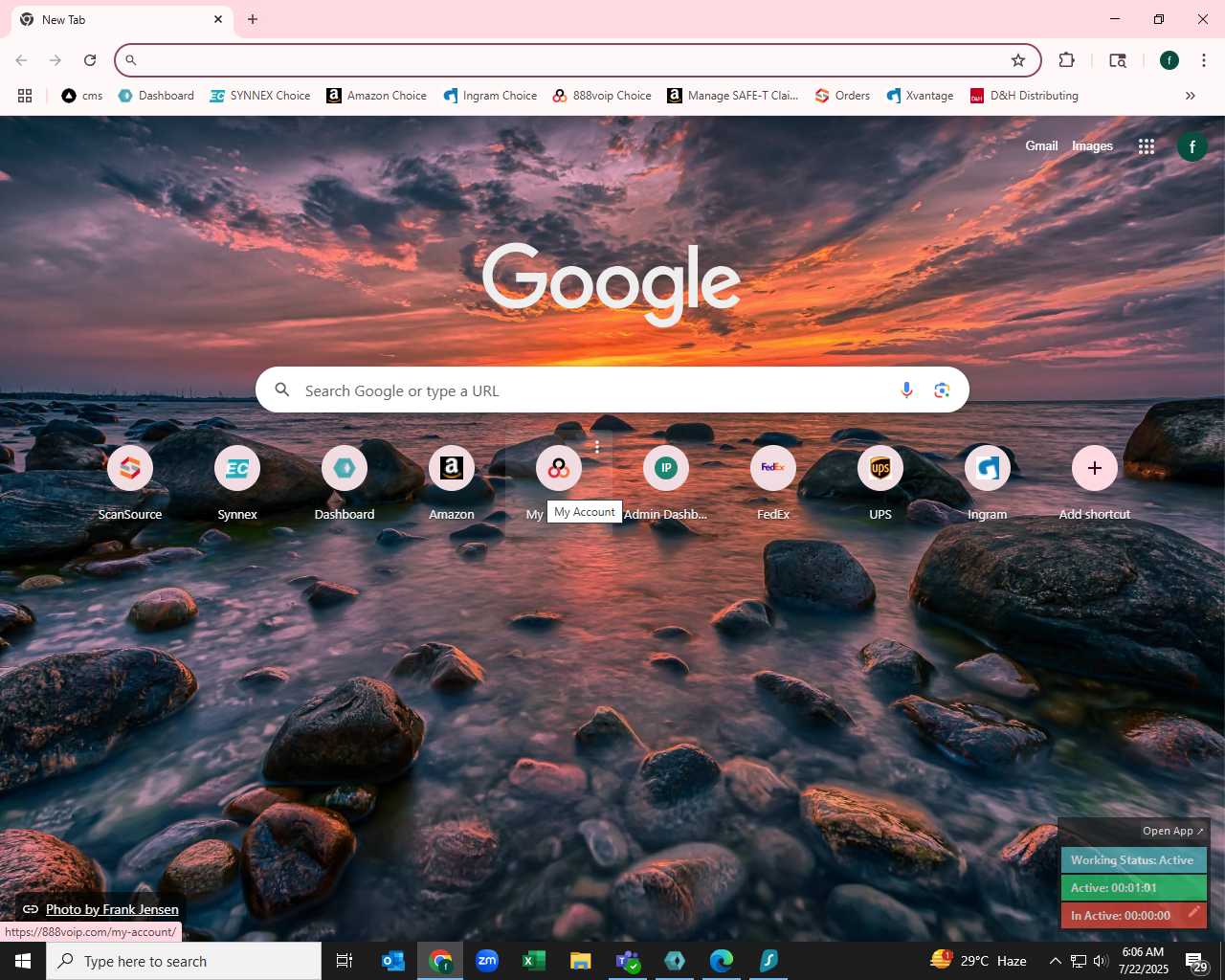Open the Google account avatar on page
The height and width of the screenshot is (980, 1225).
click(x=1192, y=146)
